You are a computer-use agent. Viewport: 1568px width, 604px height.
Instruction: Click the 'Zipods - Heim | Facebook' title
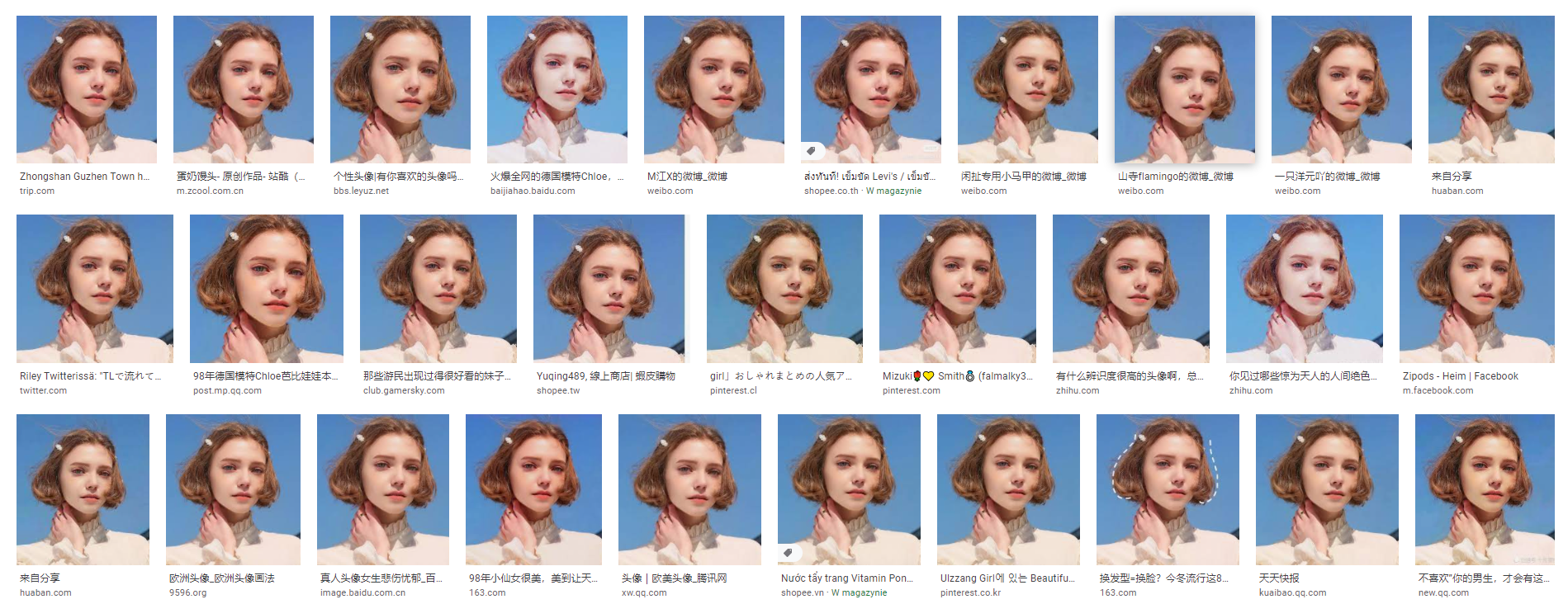pyautogui.click(x=1461, y=376)
